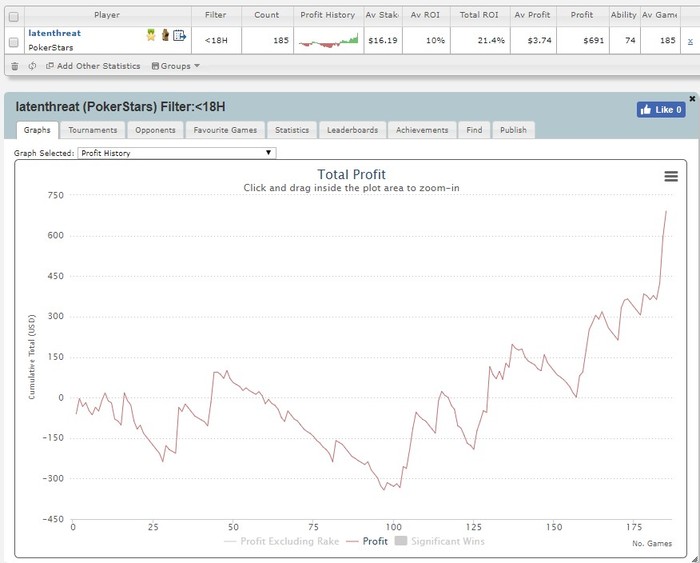Switch to the Graphs tab

(x=37, y=130)
